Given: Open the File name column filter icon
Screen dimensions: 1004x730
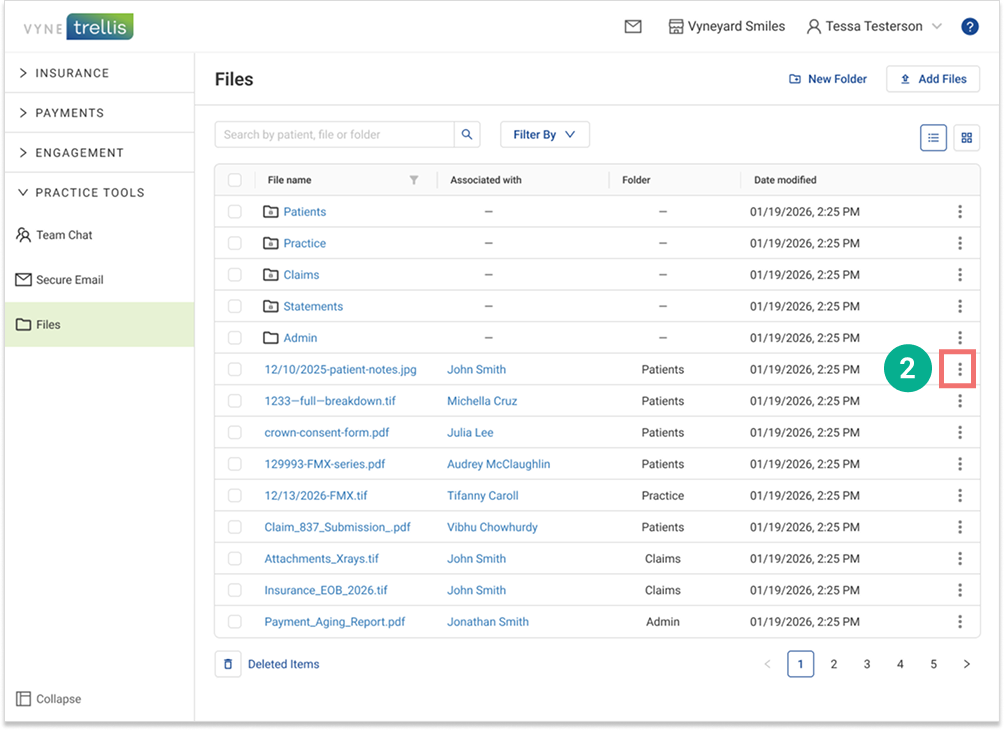Looking at the screenshot, I should tap(414, 181).
